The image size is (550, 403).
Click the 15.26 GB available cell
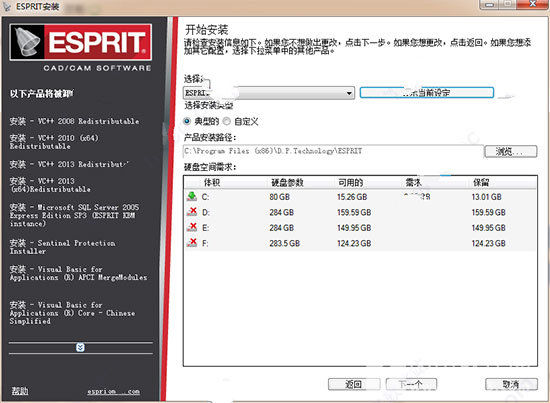[x=352, y=197]
